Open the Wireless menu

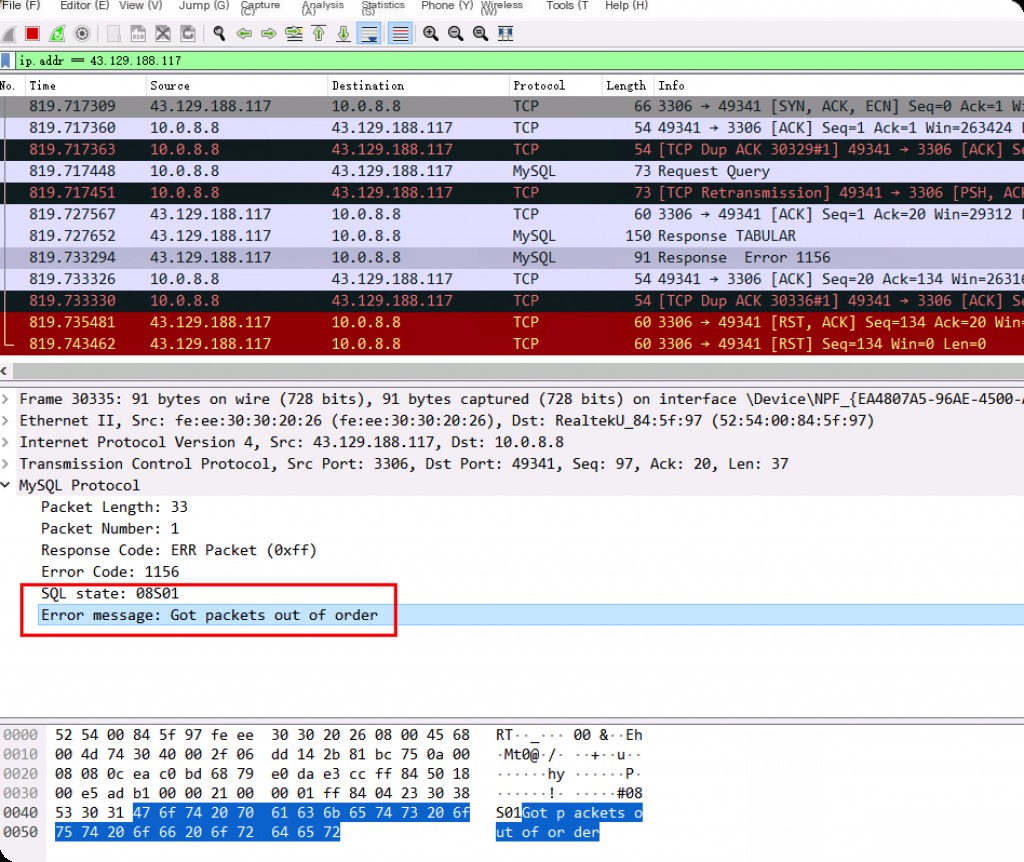[x=502, y=7]
